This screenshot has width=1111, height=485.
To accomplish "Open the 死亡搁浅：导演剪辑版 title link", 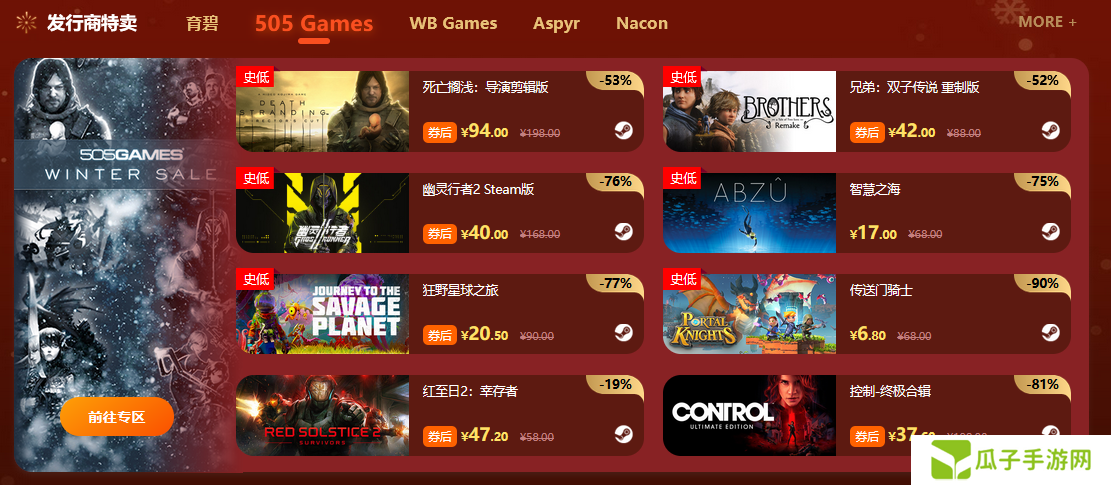I will click(485, 88).
